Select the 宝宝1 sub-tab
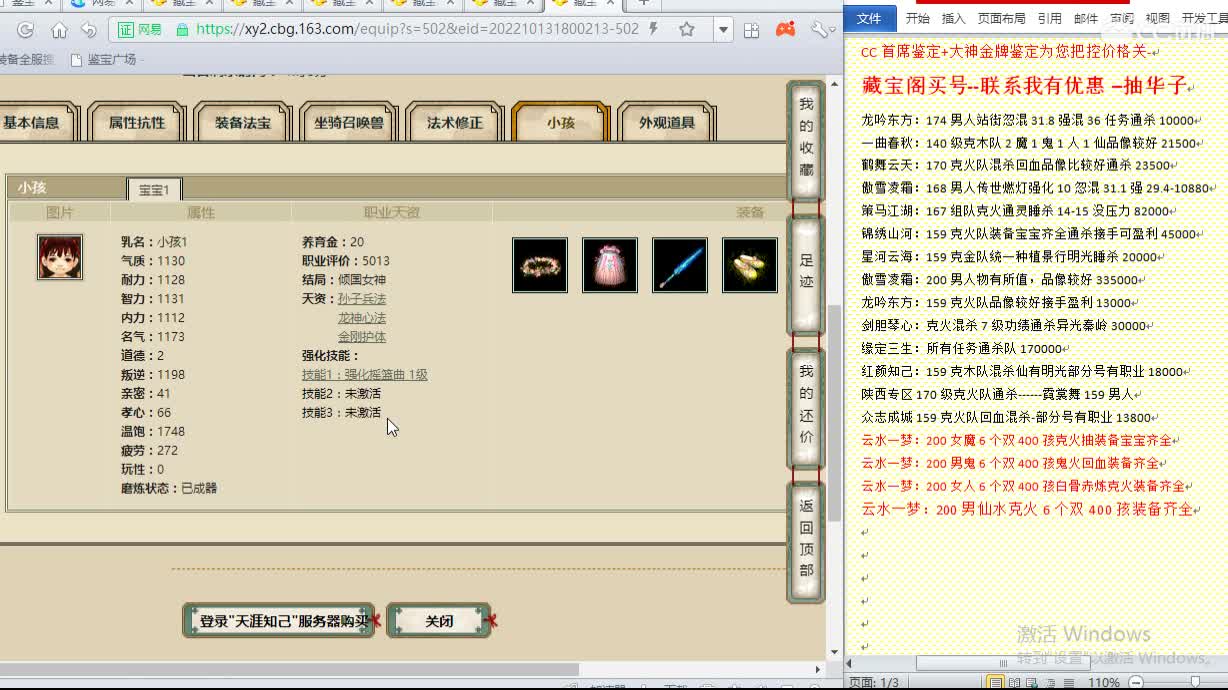 tap(154, 189)
